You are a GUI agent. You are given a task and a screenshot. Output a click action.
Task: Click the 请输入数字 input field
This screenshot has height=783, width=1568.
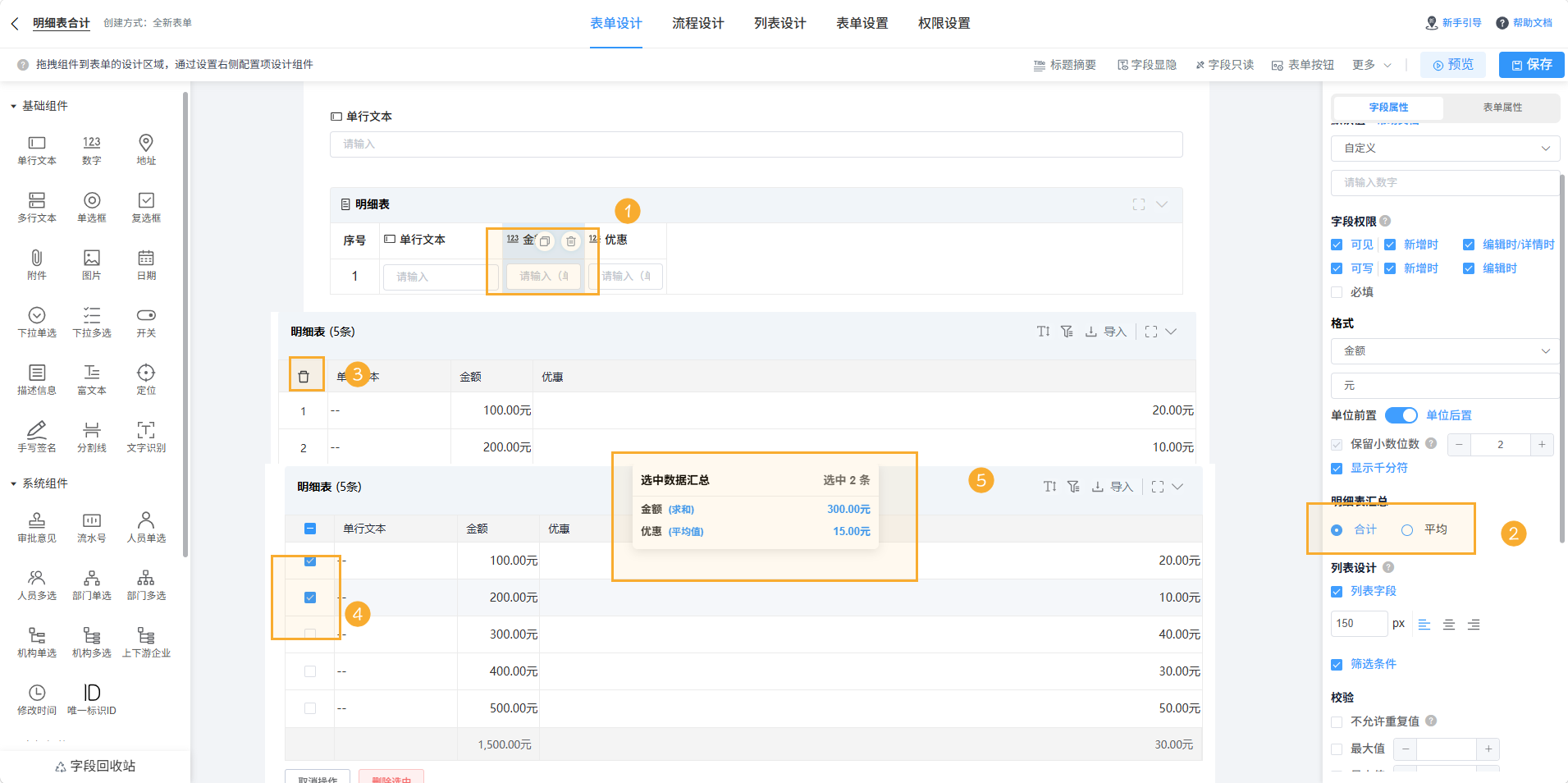pos(1445,183)
